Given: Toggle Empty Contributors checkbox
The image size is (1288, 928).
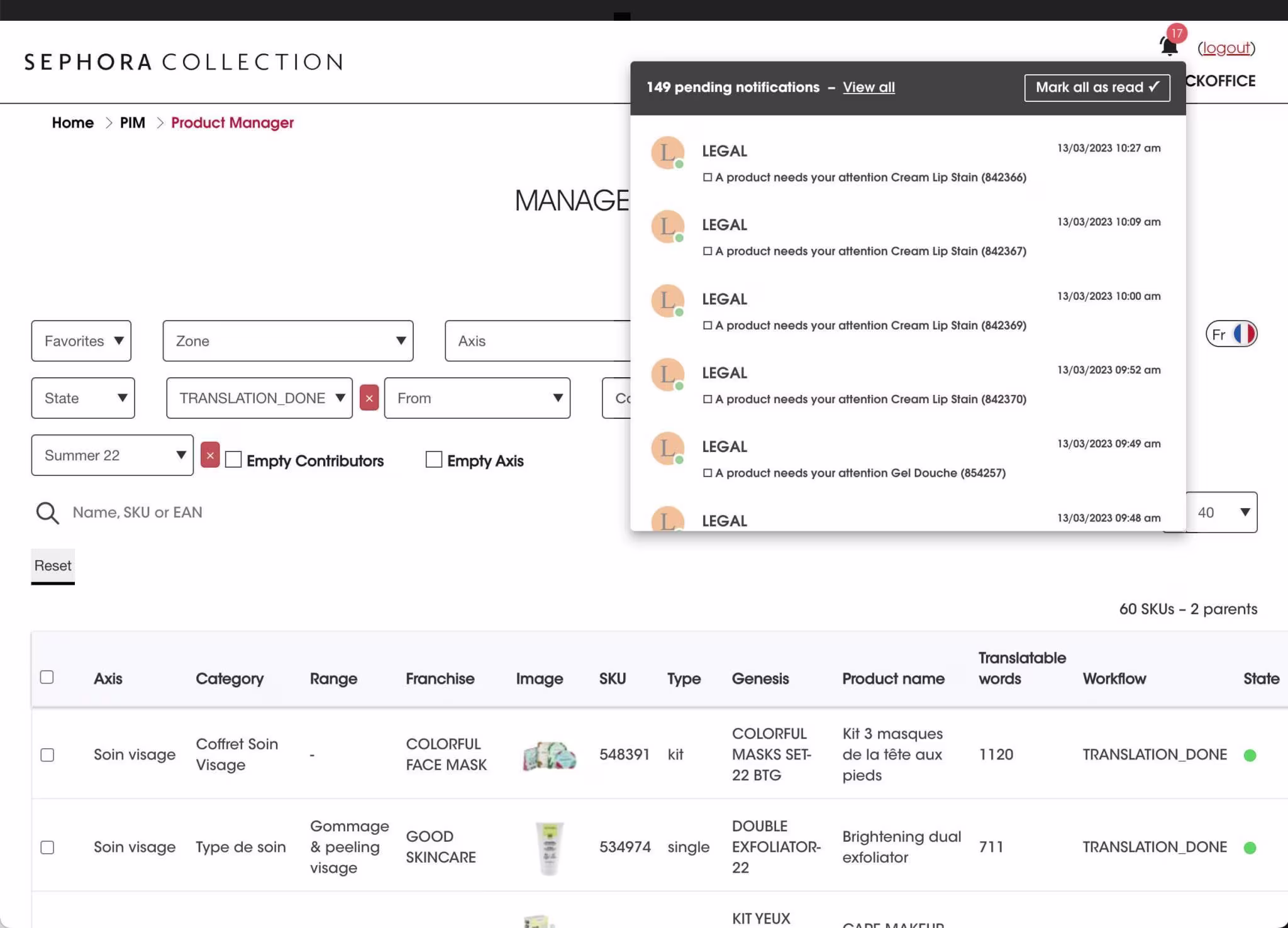Looking at the screenshot, I should tap(233, 460).
